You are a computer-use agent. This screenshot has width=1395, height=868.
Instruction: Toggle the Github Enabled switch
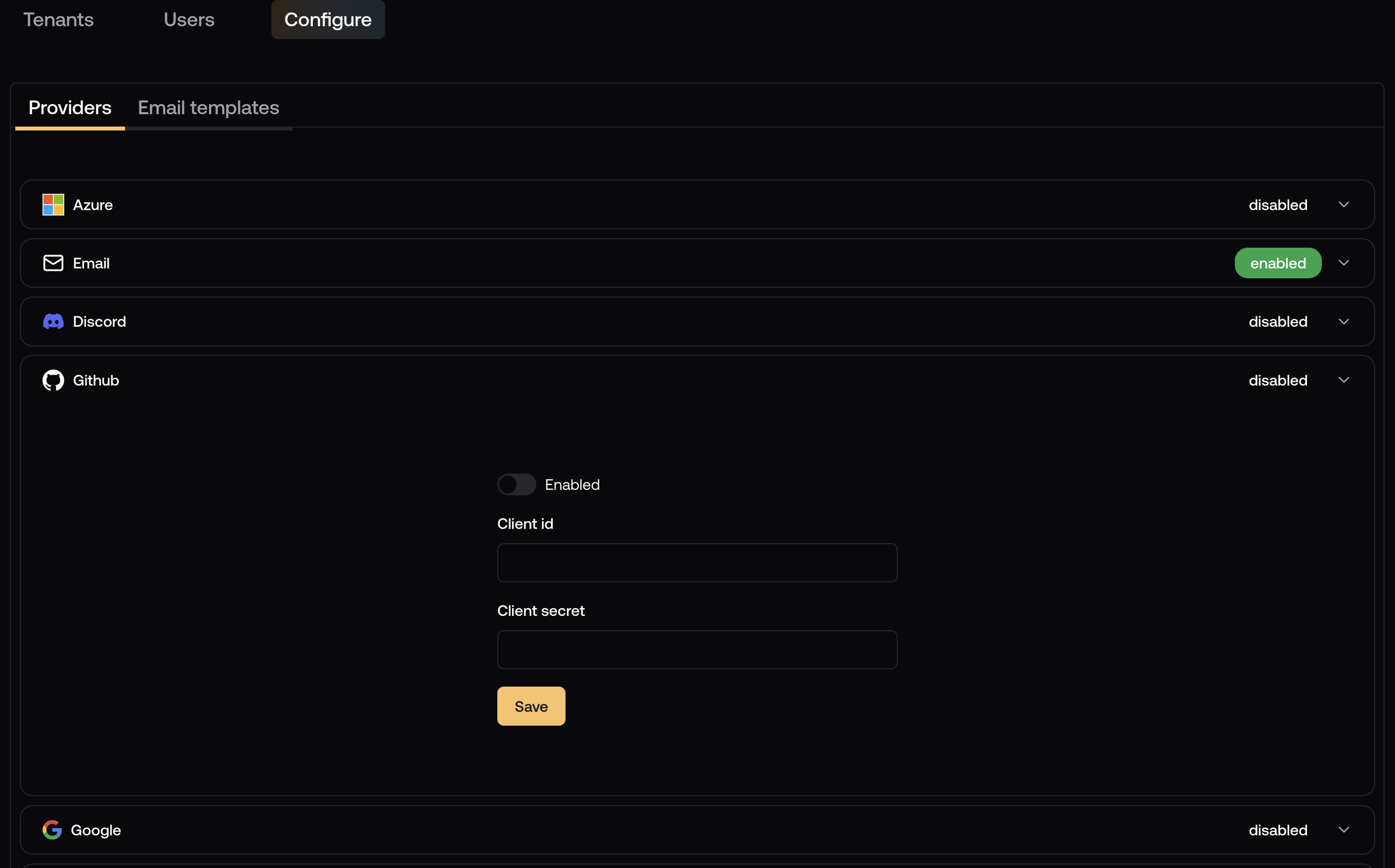click(x=516, y=484)
